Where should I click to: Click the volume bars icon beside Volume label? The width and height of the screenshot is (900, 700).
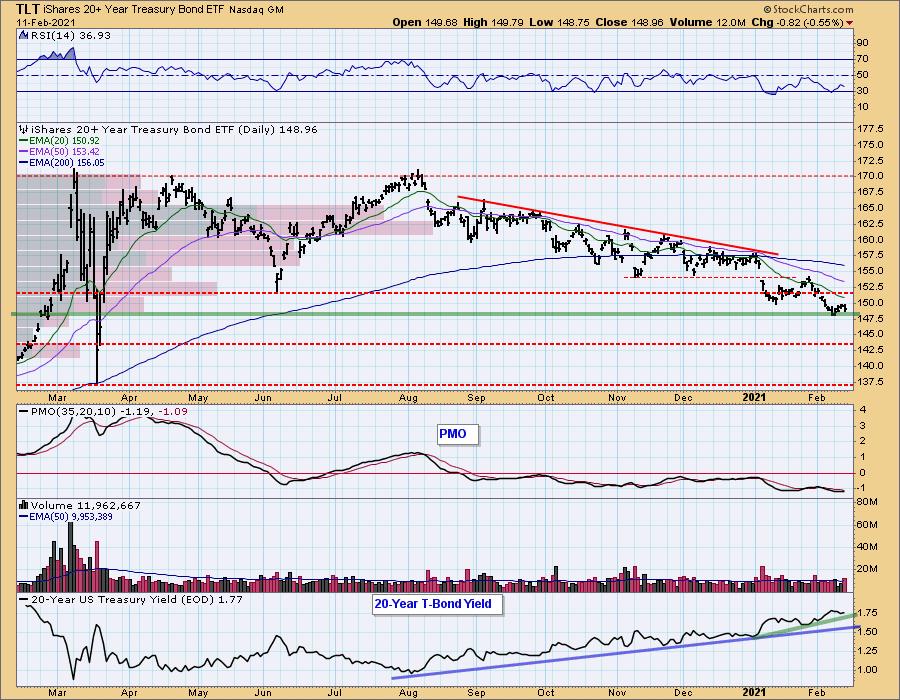pyautogui.click(x=24, y=505)
